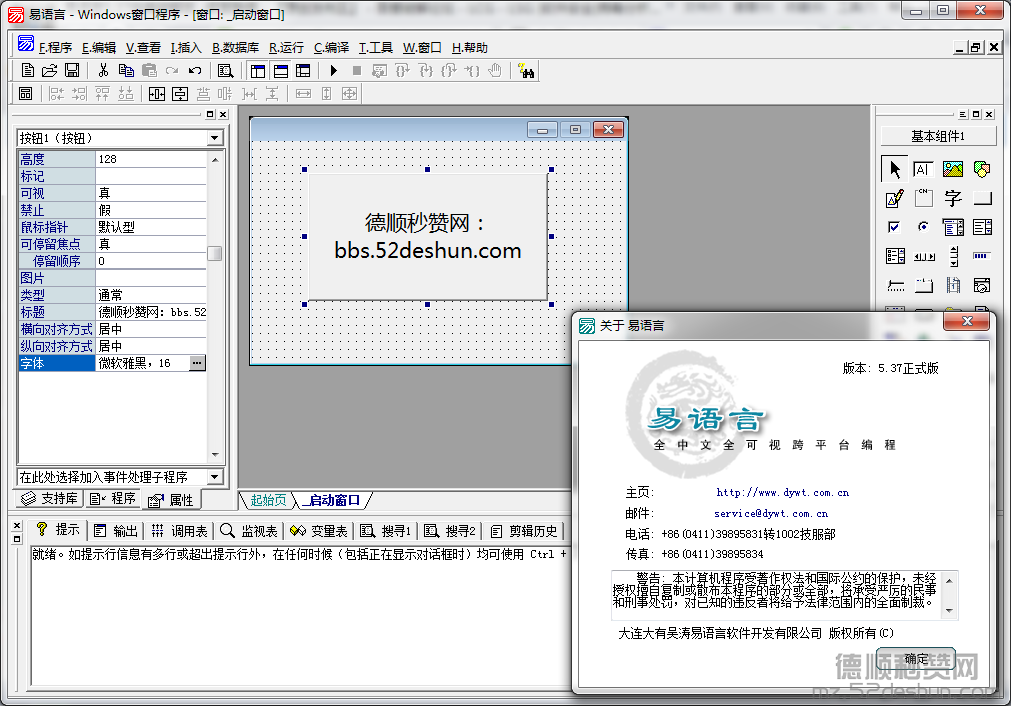
Task: Pick the list box component in palette
Action: click(982, 227)
